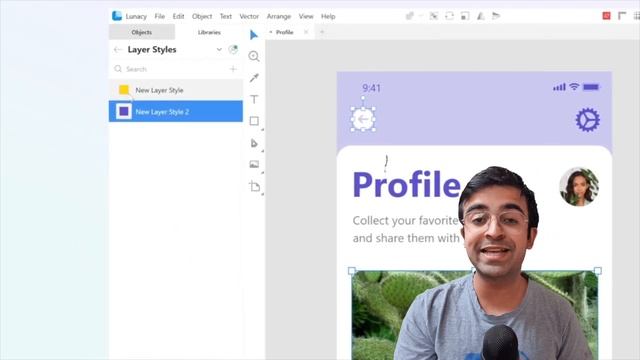Image resolution: width=640 pixels, height=360 pixels.
Task: Open the Edit menu
Action: point(178,16)
